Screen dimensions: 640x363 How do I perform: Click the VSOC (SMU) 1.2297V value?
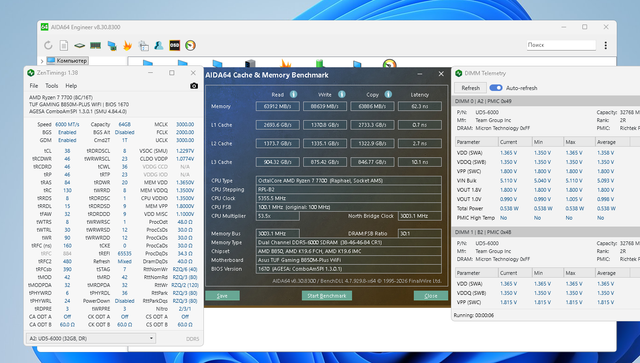[x=185, y=151]
